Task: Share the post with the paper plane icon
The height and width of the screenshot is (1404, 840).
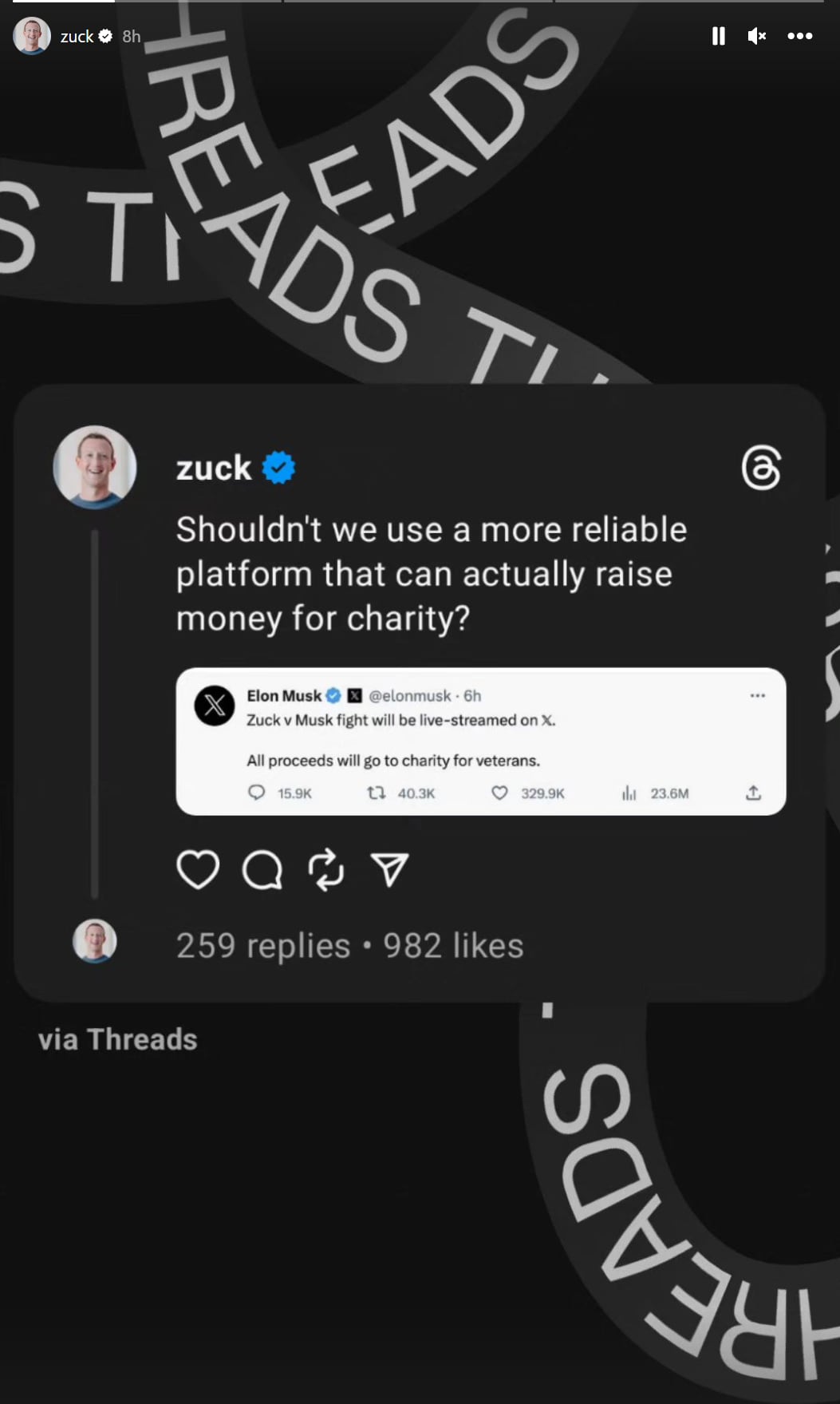Action: coord(390,869)
